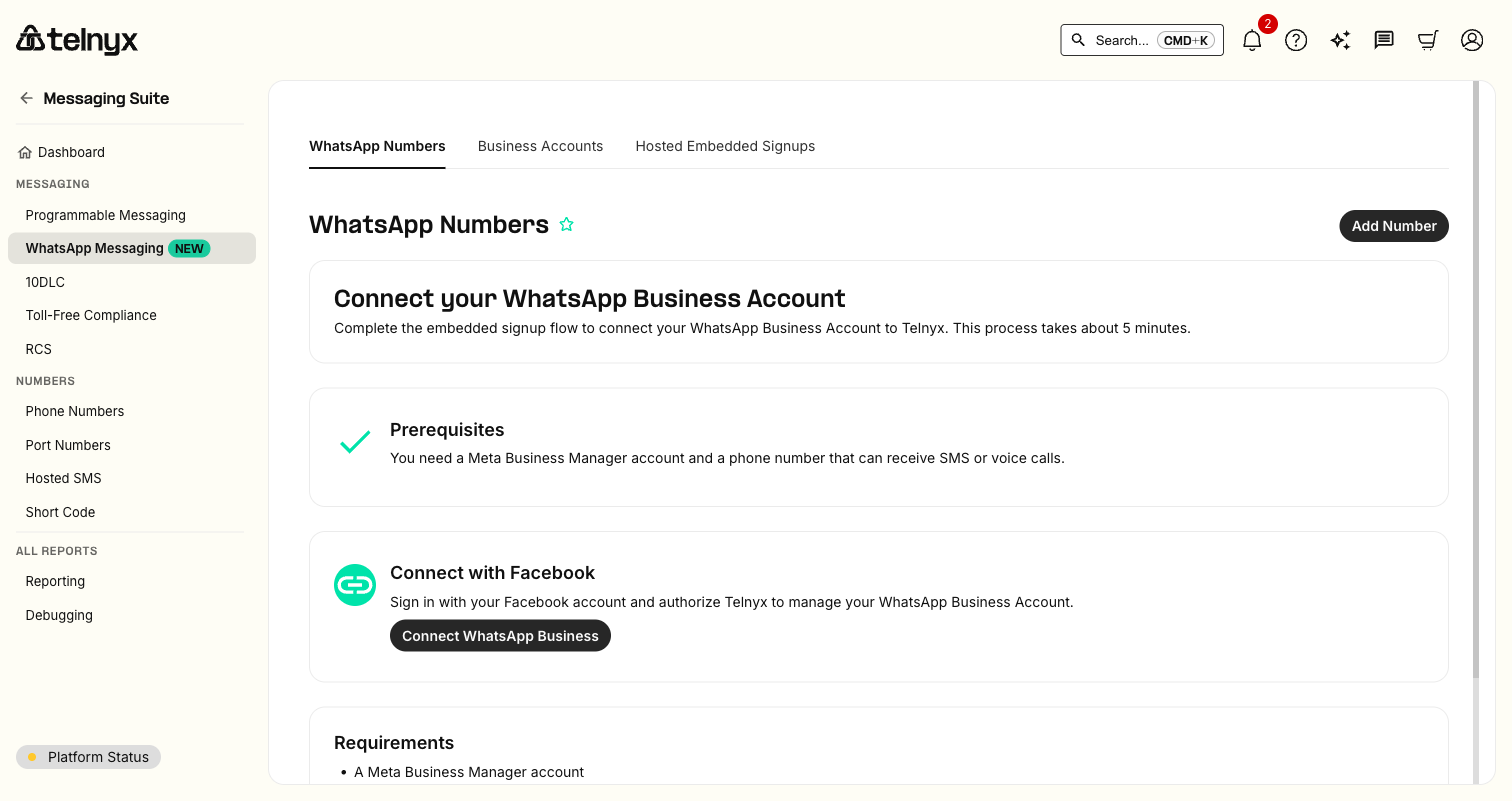
Task: Focus the Search field
Action: 1142,40
